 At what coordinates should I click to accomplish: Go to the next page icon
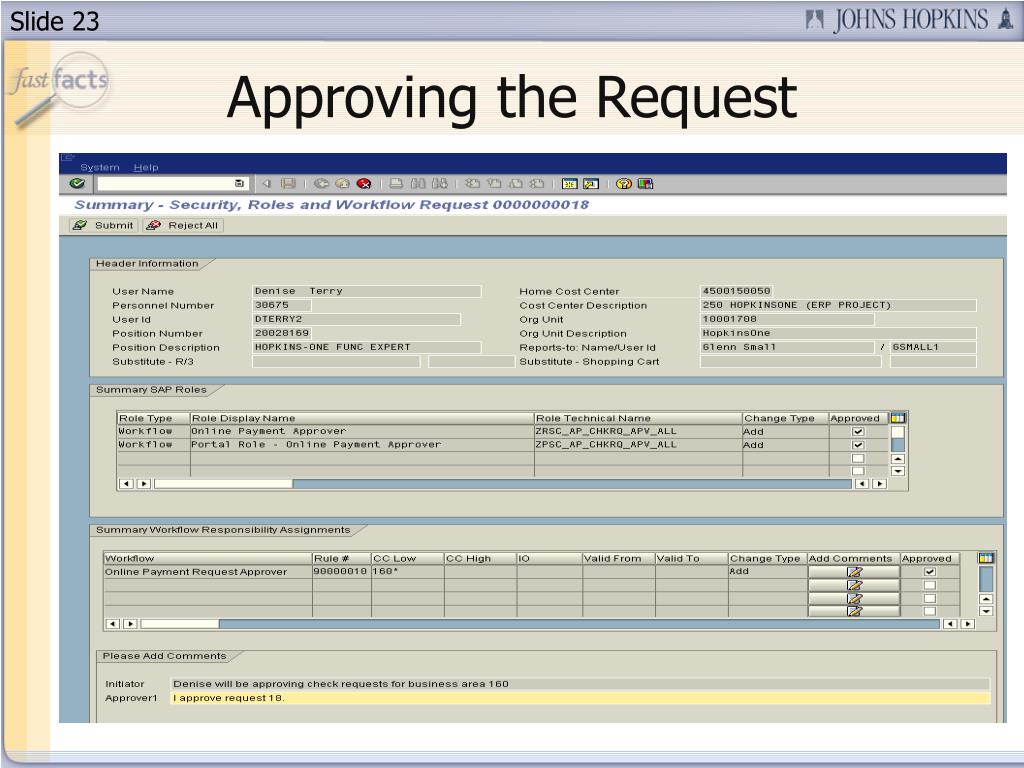(515, 184)
